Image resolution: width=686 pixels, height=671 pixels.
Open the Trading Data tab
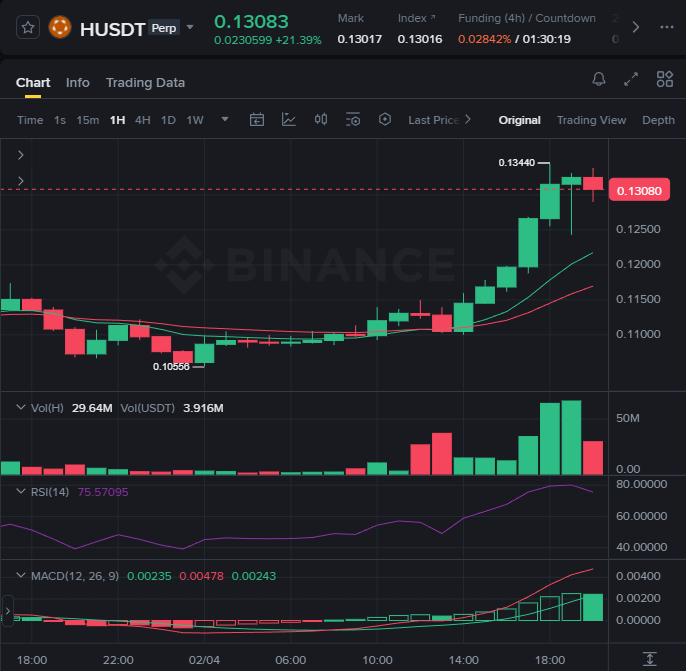[145, 83]
